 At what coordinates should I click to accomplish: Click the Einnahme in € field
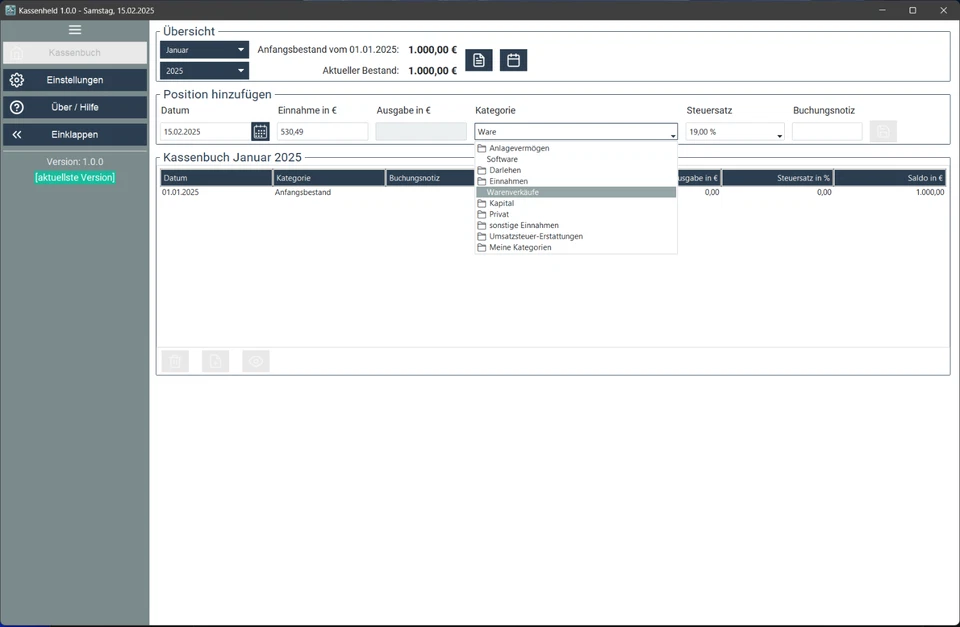pos(323,132)
